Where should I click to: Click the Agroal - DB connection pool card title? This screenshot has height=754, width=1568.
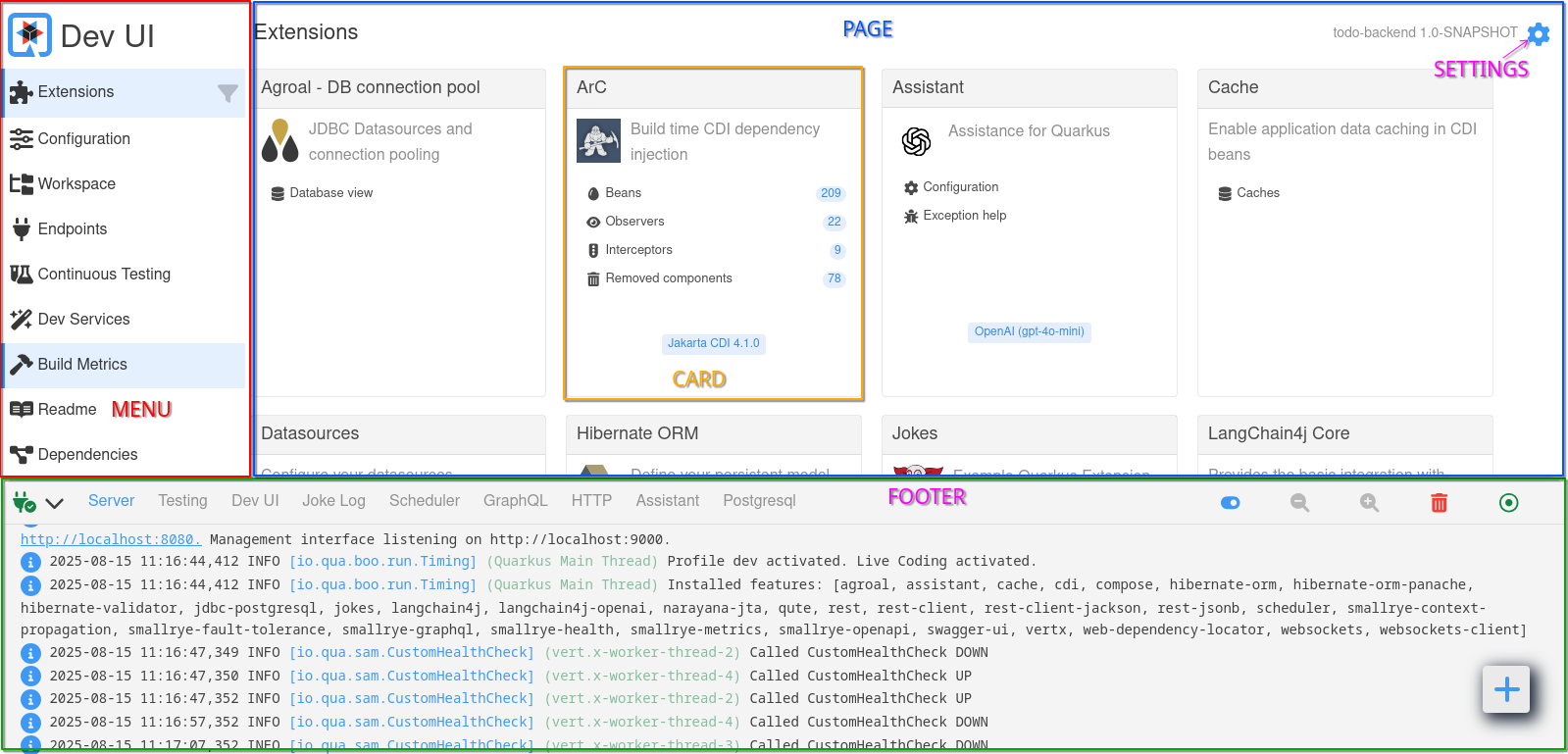[x=371, y=87]
